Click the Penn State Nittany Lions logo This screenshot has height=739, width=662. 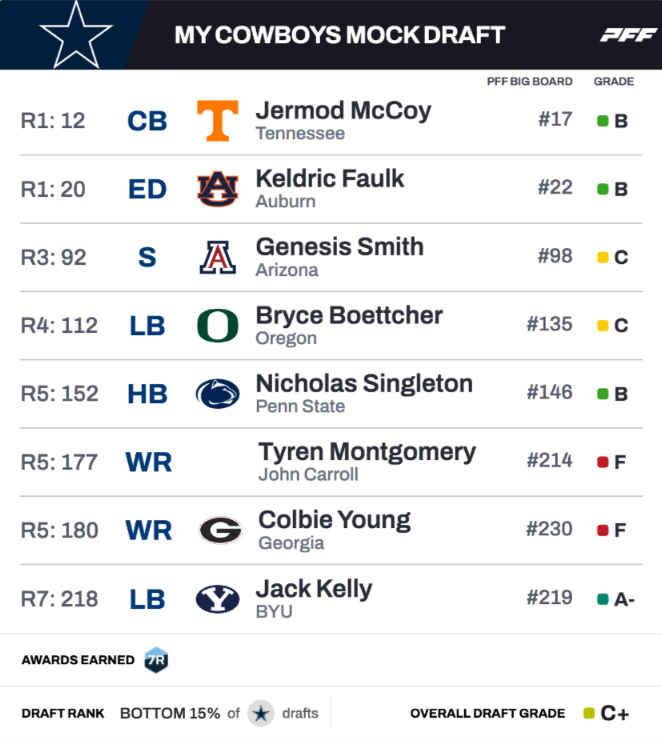[x=217, y=394]
